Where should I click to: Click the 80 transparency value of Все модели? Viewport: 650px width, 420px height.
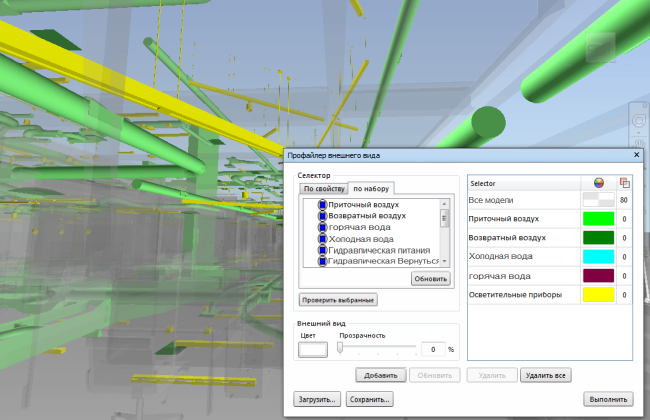624,200
